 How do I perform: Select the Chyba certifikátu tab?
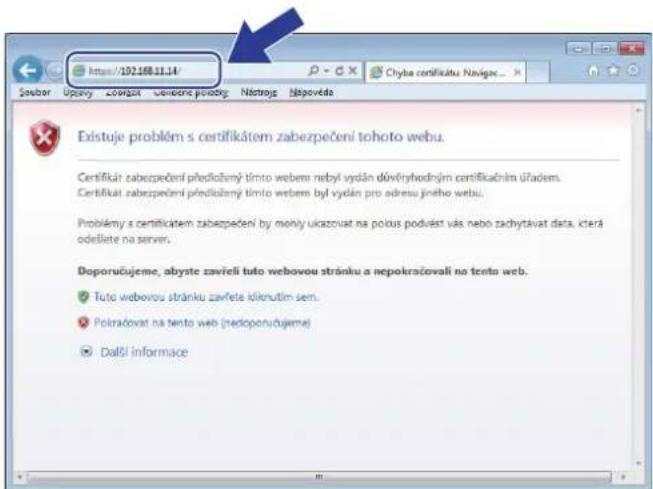(445, 72)
